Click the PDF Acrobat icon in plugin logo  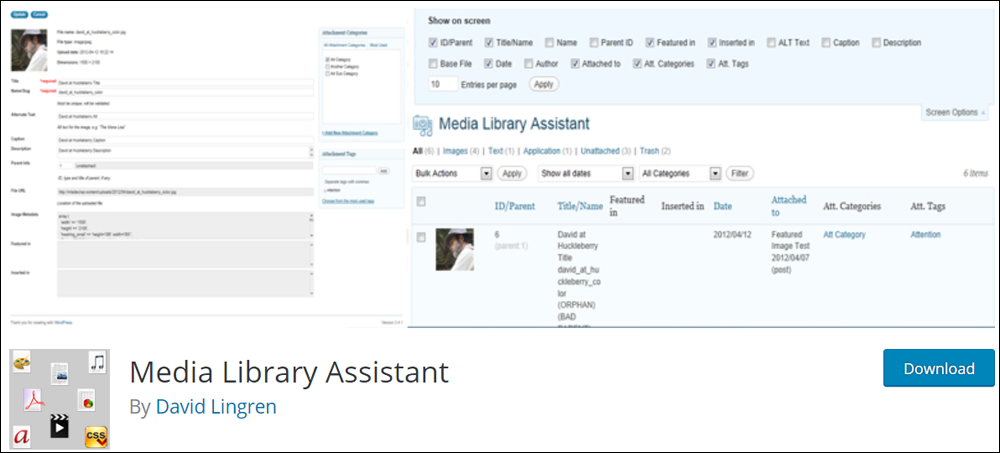(x=34, y=399)
